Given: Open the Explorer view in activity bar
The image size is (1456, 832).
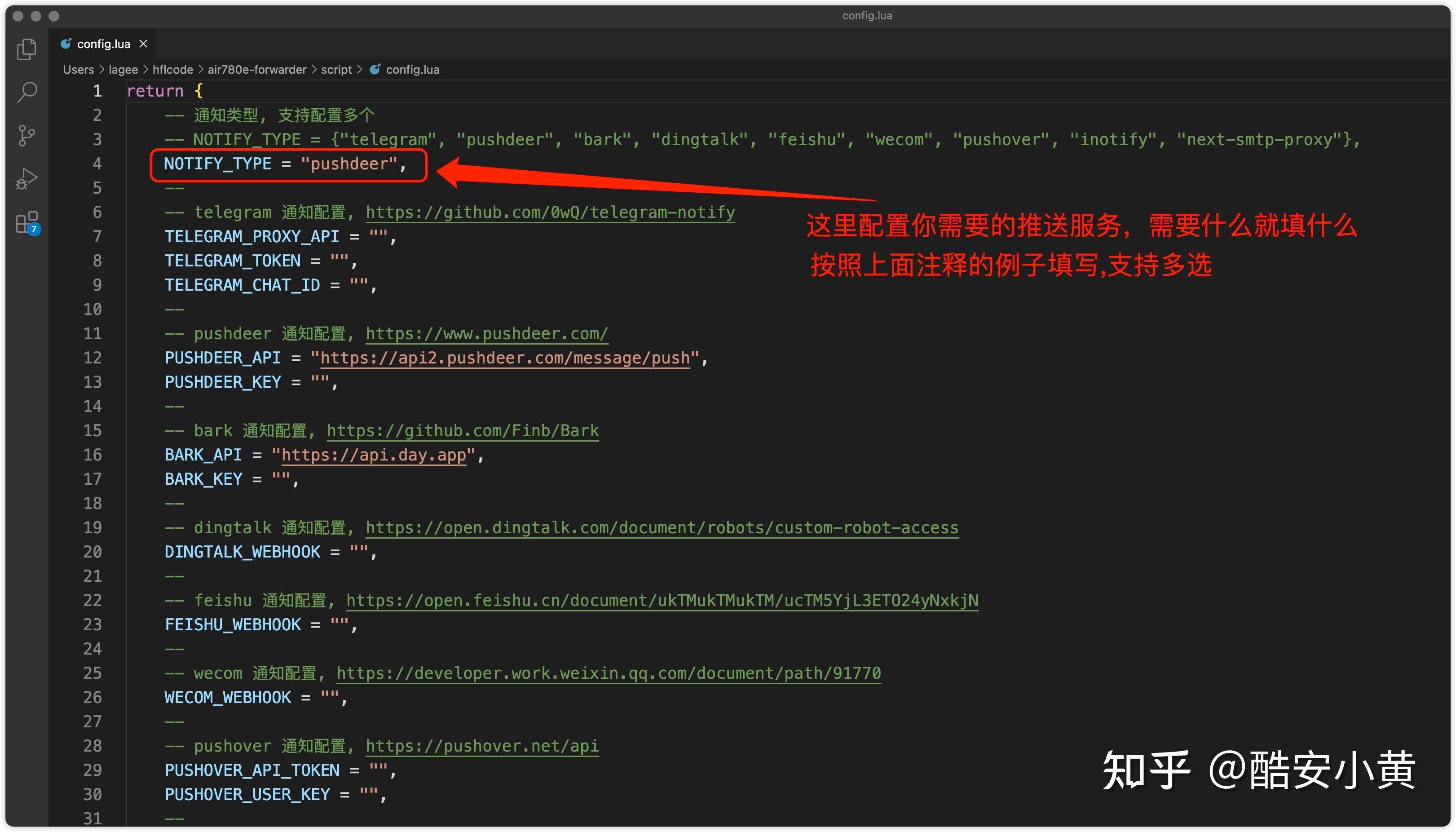Looking at the screenshot, I should coord(26,49).
